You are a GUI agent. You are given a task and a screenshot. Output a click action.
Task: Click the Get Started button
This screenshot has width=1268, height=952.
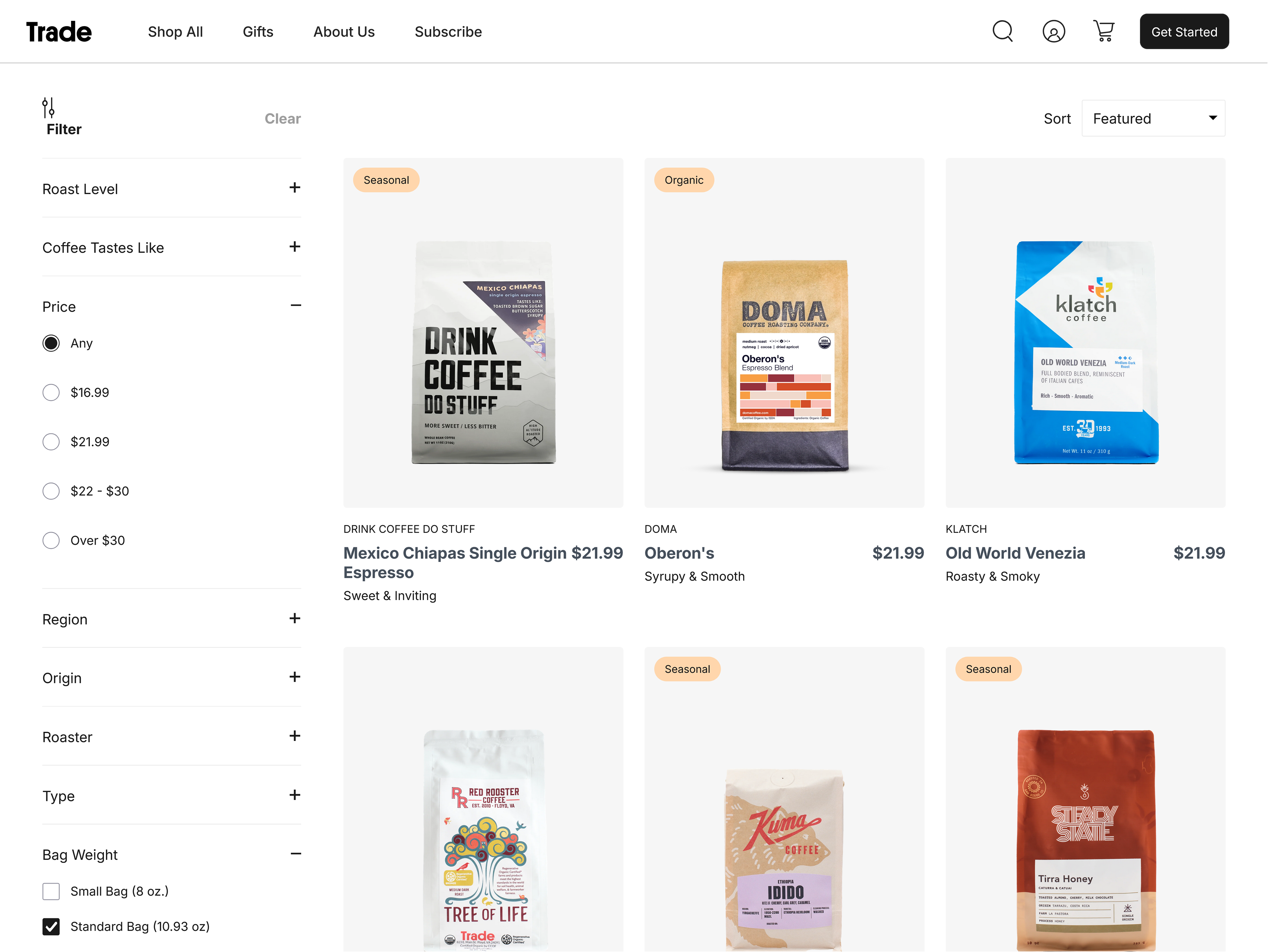(x=1184, y=32)
